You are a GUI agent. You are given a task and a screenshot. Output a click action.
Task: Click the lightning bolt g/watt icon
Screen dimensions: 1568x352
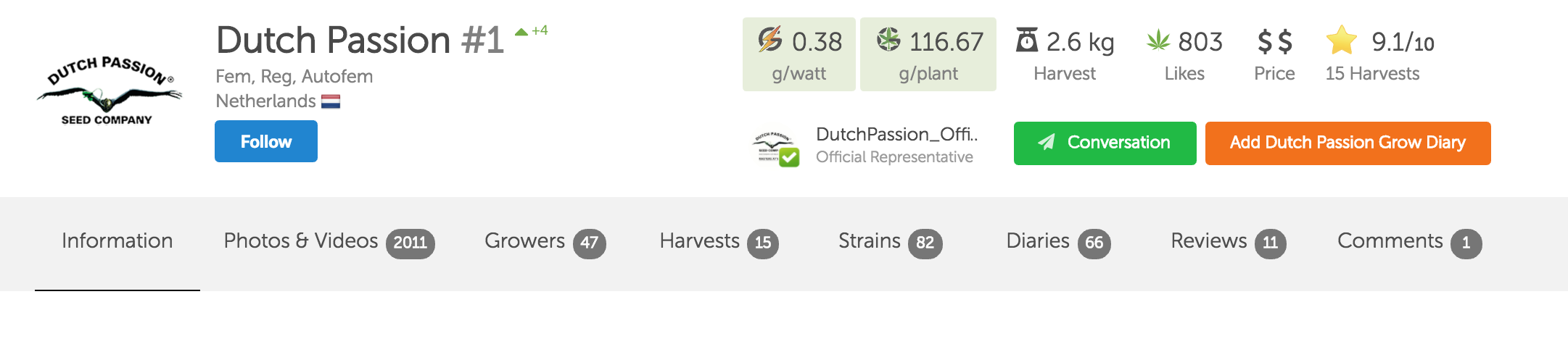770,40
